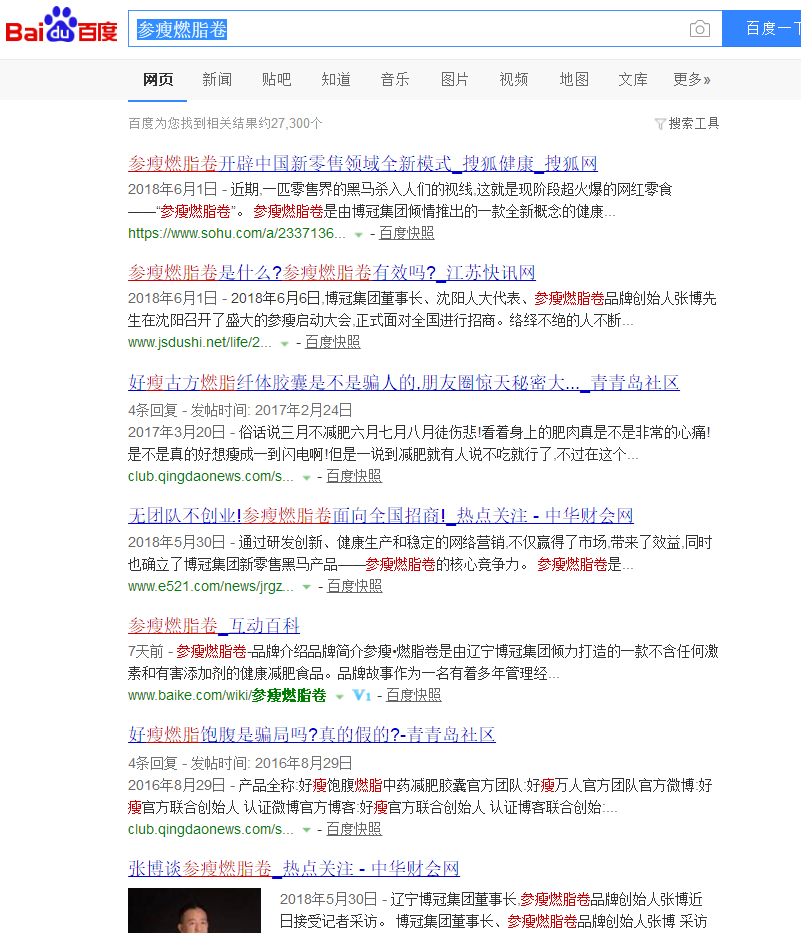The image size is (801, 933).
Task: Go to the 知道 tab
Action: tap(336, 79)
